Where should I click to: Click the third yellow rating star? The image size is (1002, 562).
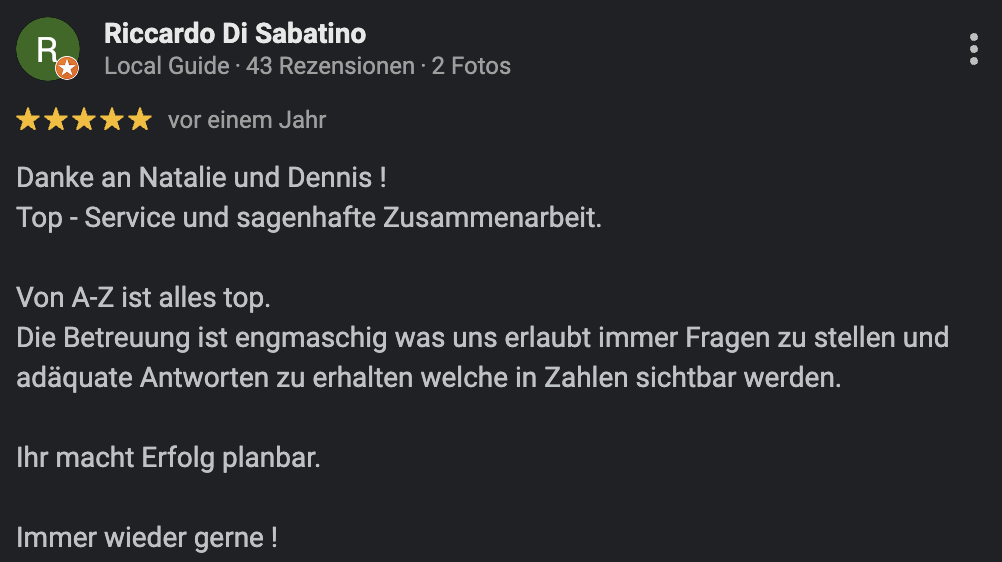click(x=84, y=121)
